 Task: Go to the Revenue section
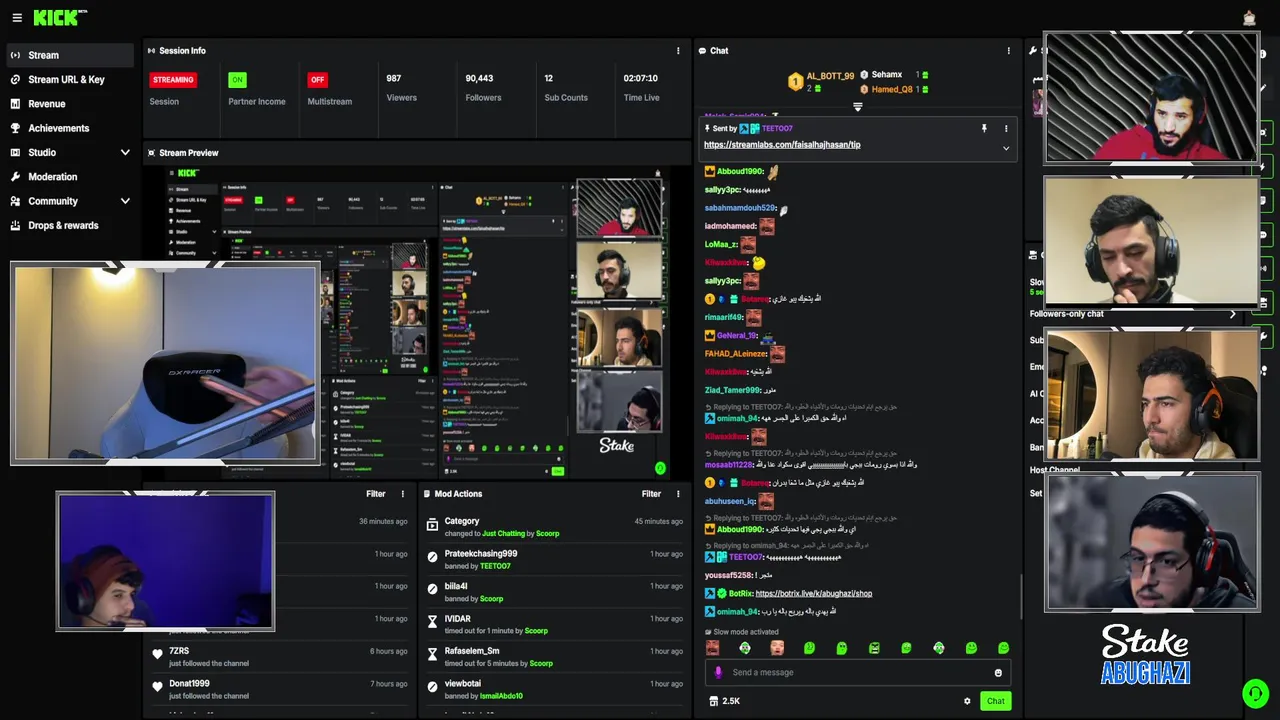tap(47, 104)
